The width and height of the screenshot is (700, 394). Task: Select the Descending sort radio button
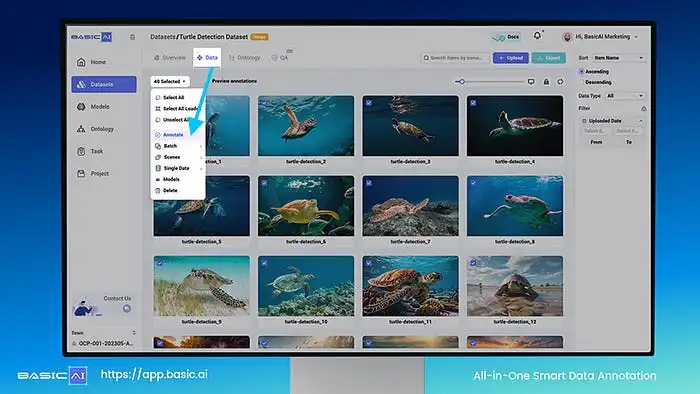coord(581,83)
